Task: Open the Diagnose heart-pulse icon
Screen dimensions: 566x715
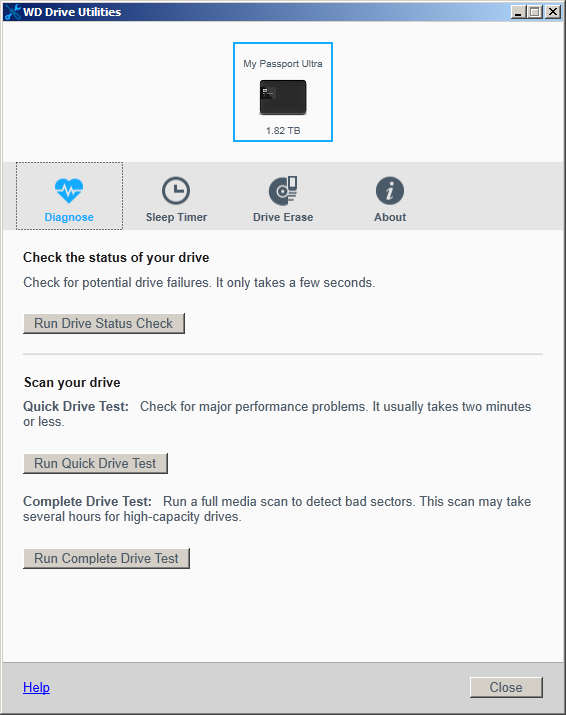Action: [69, 191]
